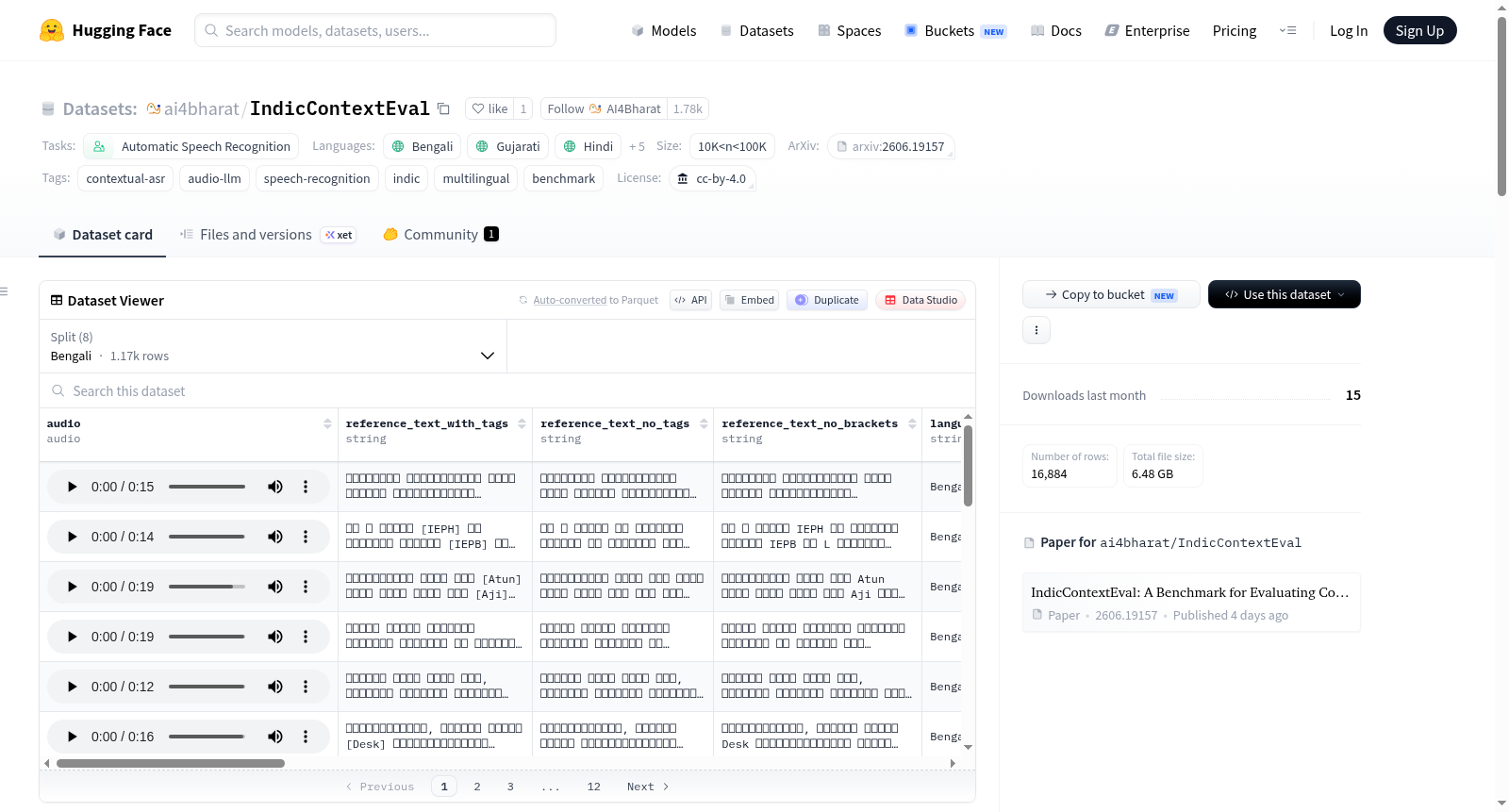Viewport: 1509px width, 812px height.
Task: Play the first 0:19 audio clip
Action: (73, 587)
